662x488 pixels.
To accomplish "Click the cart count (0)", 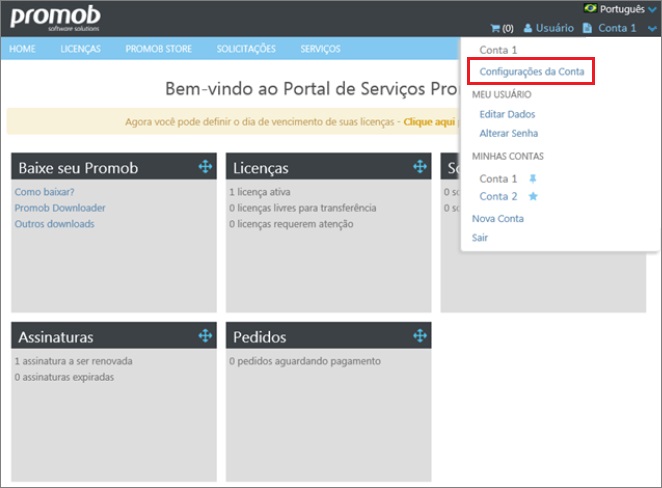I will (508, 29).
